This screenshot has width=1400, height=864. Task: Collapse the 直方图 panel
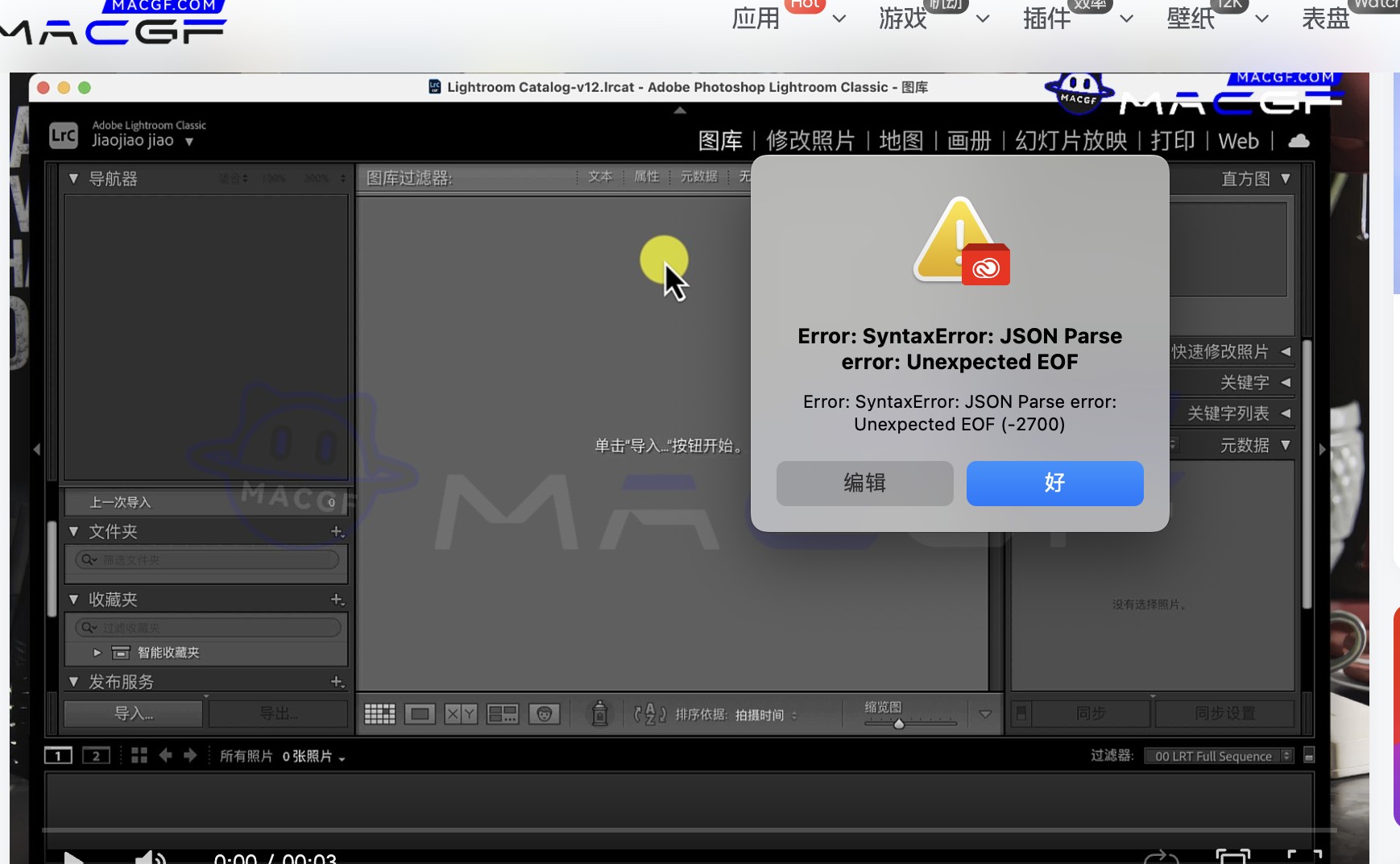[x=1285, y=178]
